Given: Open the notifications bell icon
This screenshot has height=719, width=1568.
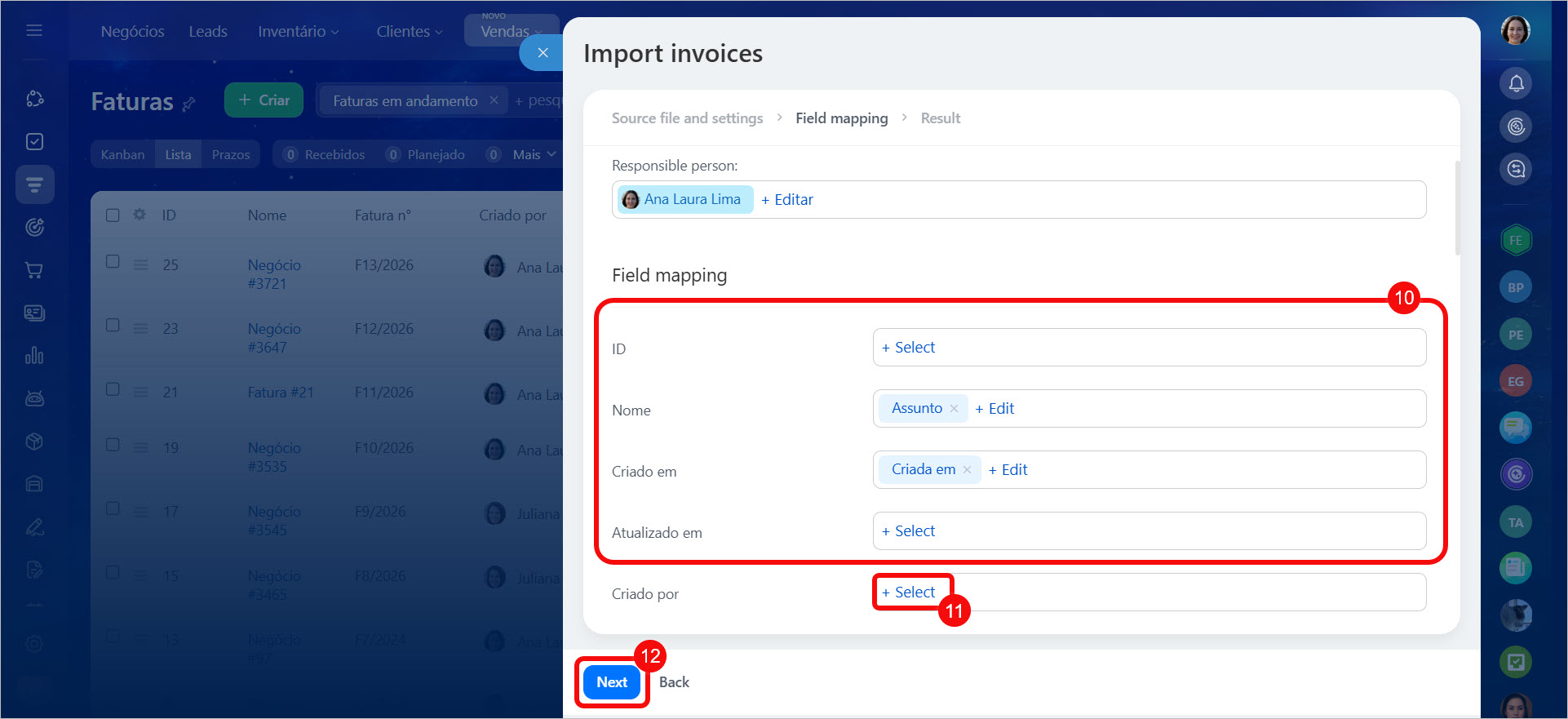Looking at the screenshot, I should [1516, 83].
